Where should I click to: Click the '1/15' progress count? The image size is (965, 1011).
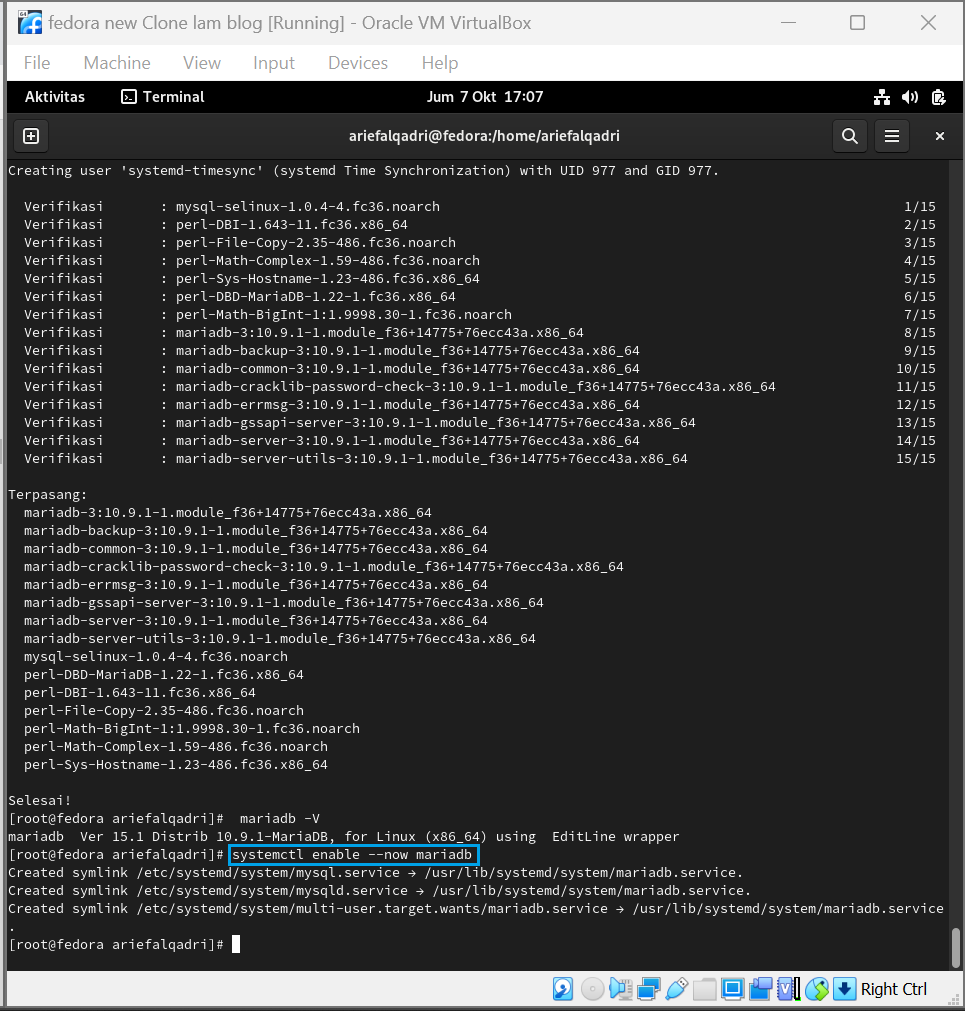(919, 206)
